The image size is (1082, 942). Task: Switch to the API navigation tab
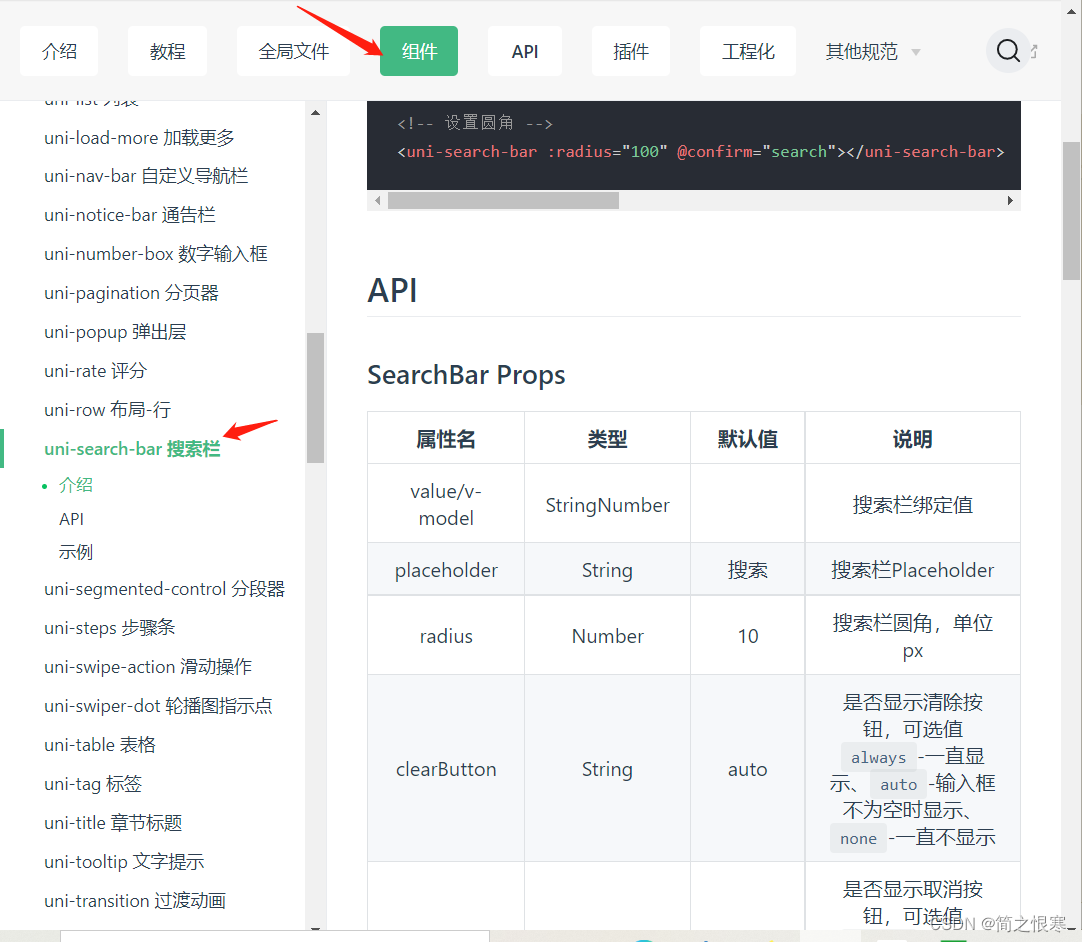tap(524, 50)
